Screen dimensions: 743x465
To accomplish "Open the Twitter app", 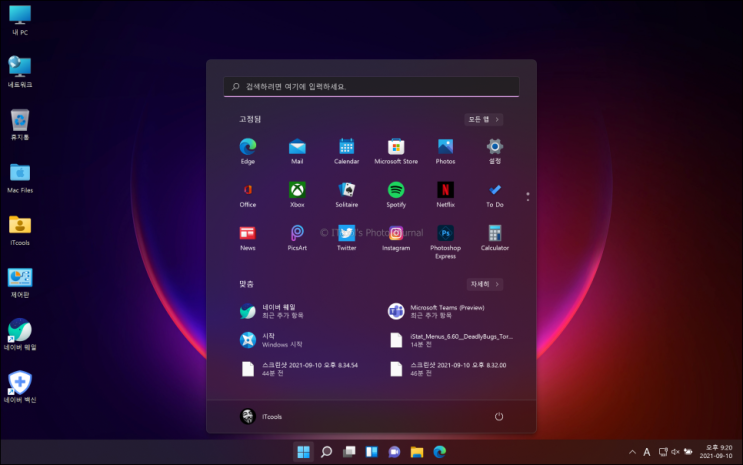I will click(346, 237).
